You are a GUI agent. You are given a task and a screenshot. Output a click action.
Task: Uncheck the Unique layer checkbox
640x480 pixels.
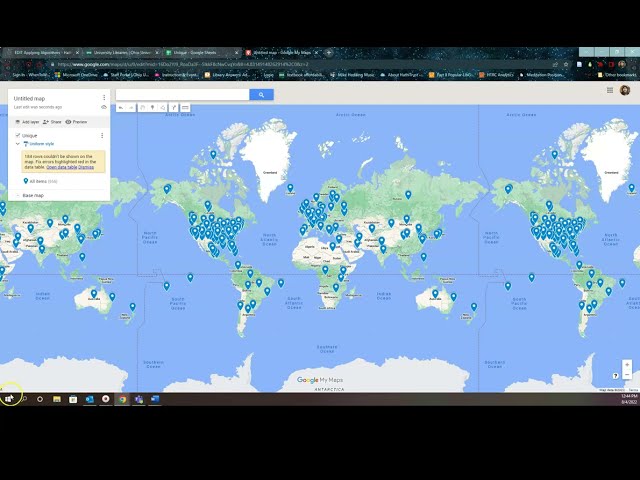click(x=18, y=135)
